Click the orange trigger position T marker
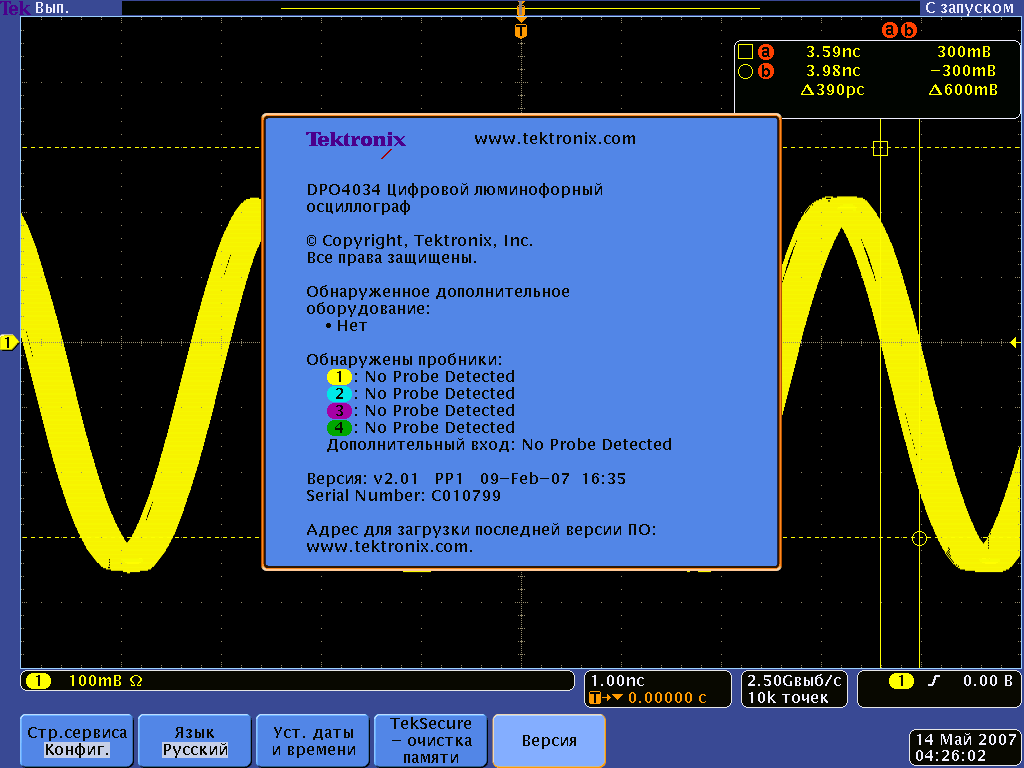This screenshot has height=768, width=1024. coord(520,31)
